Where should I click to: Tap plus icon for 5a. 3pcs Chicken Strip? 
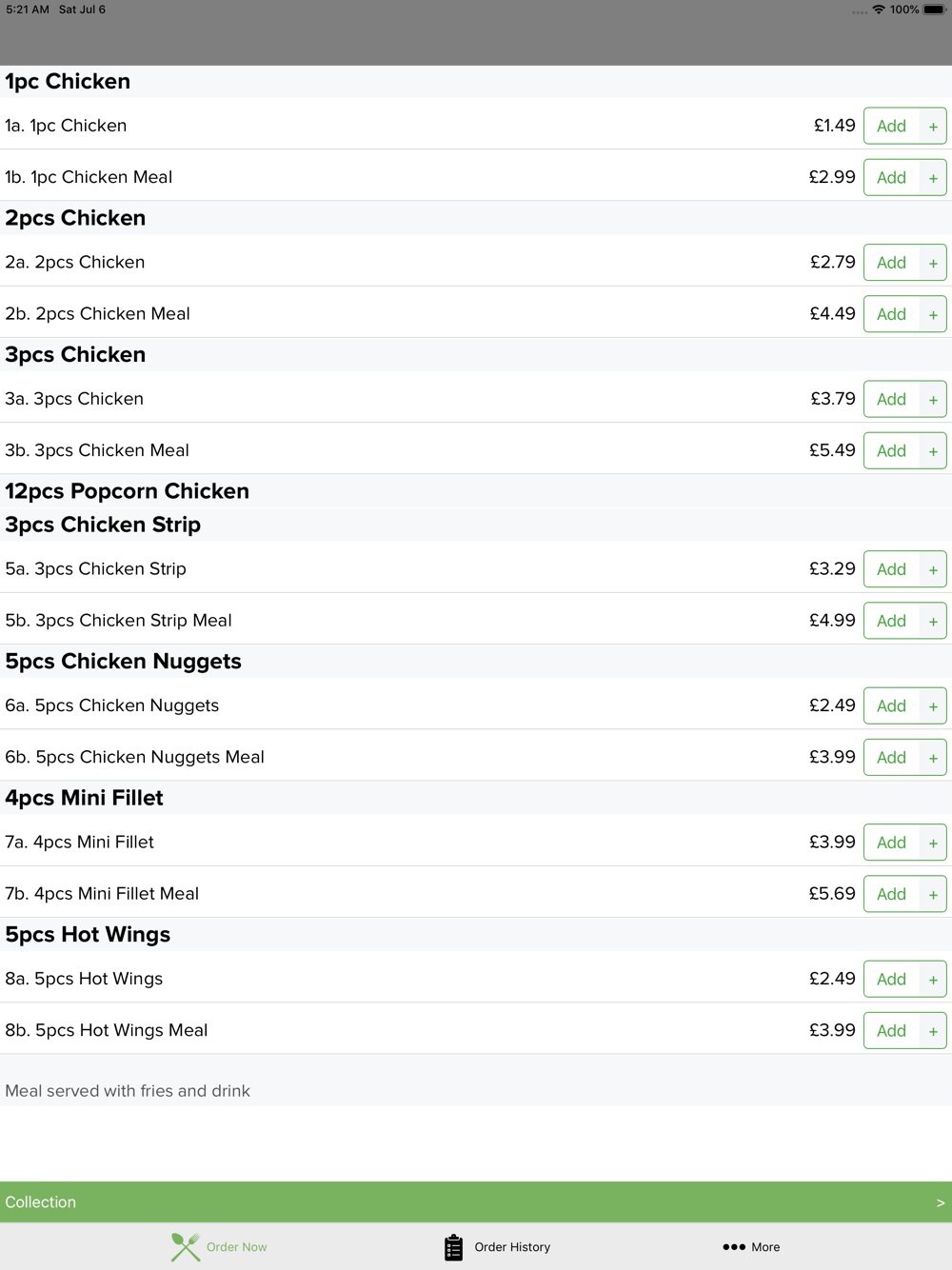point(933,569)
